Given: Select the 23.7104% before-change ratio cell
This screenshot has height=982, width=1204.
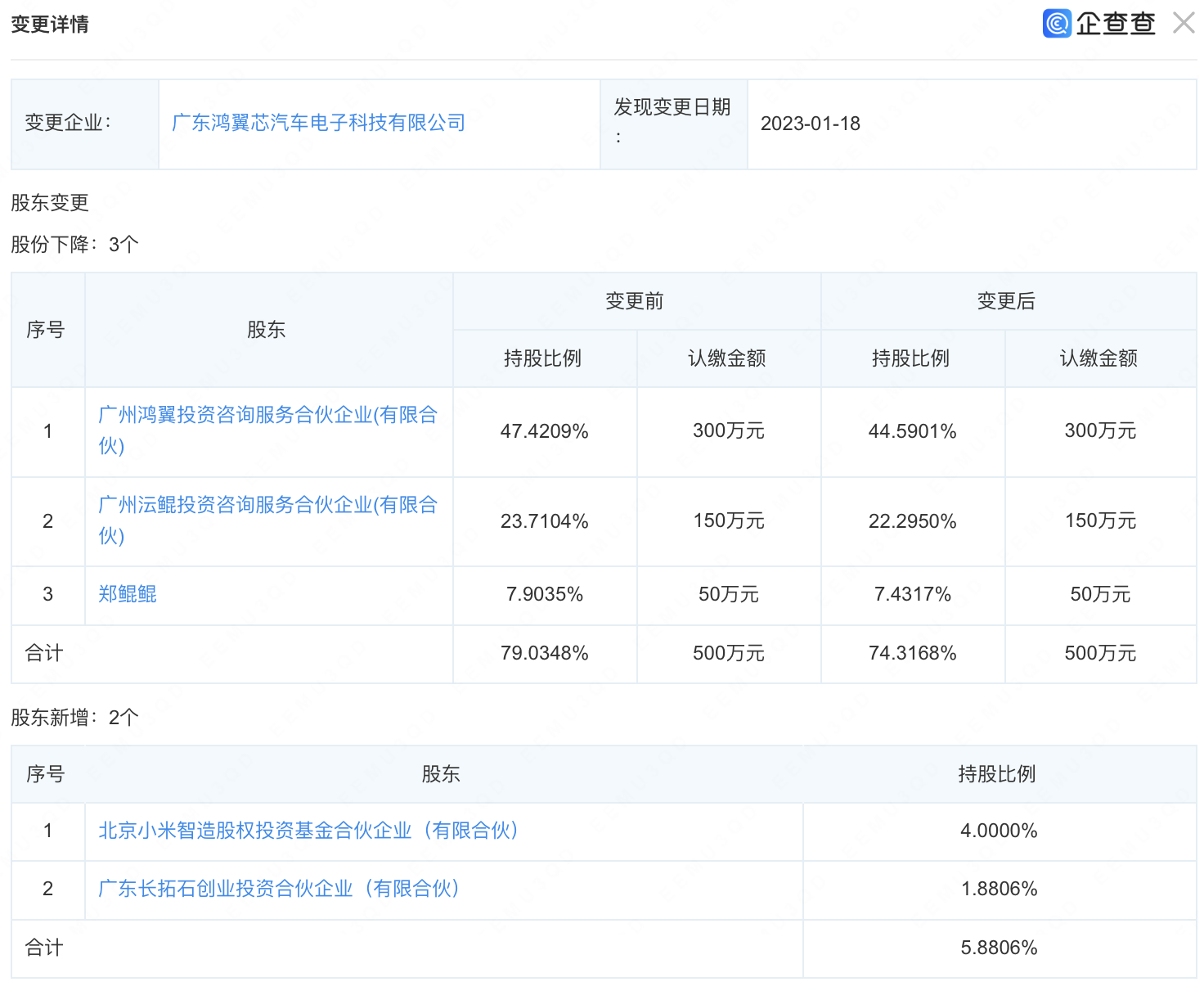Looking at the screenshot, I should tap(545, 521).
